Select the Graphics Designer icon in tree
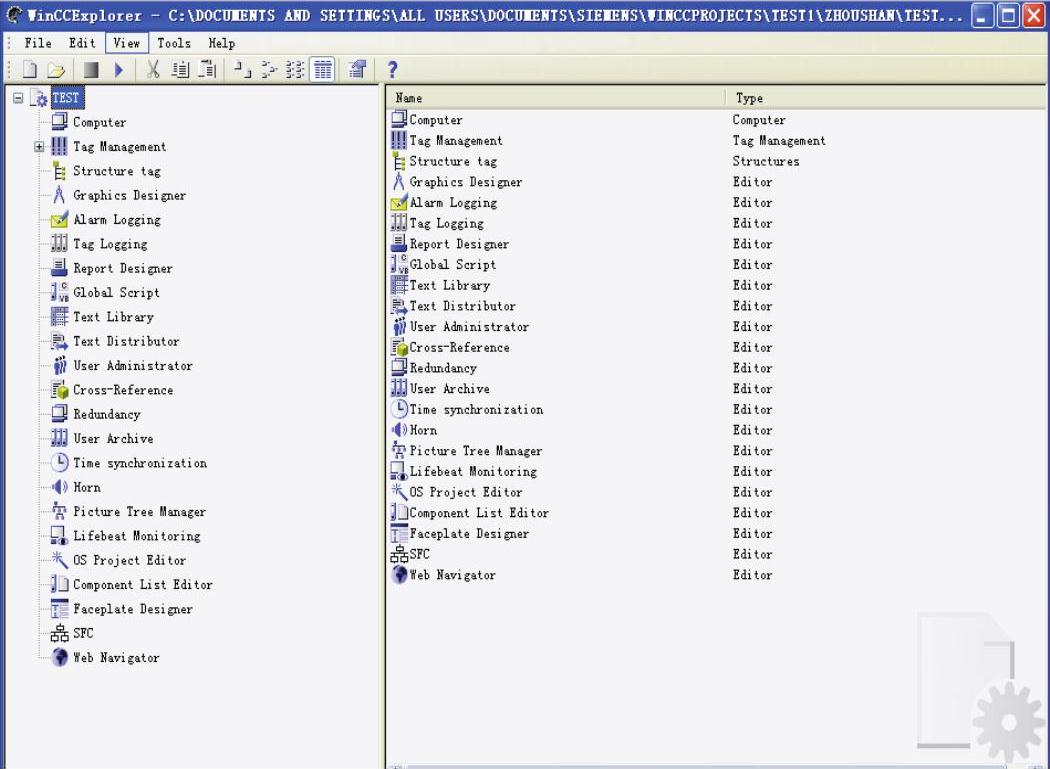The image size is (1050, 769). coord(59,195)
